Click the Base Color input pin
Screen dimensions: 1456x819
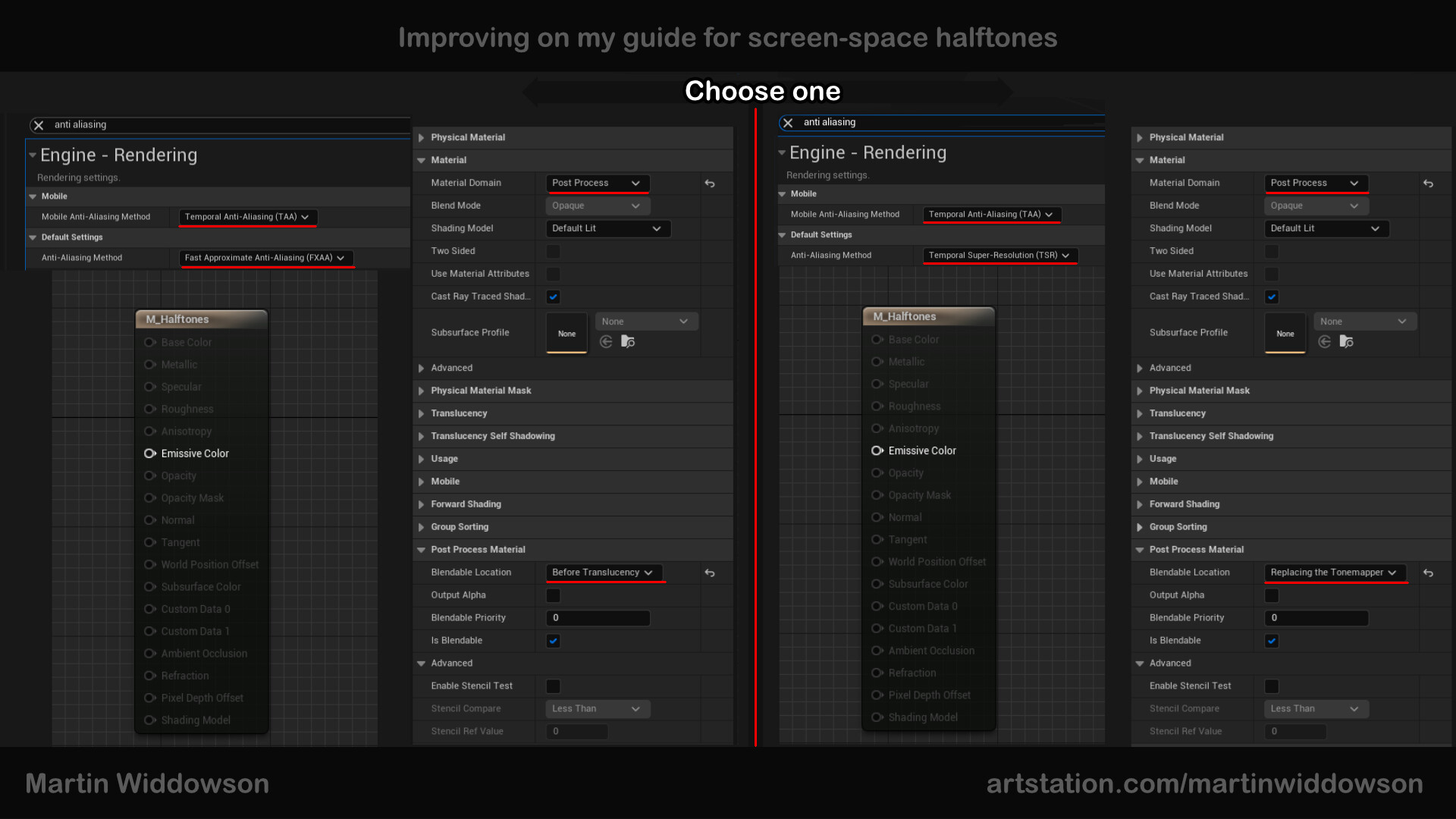coord(149,342)
